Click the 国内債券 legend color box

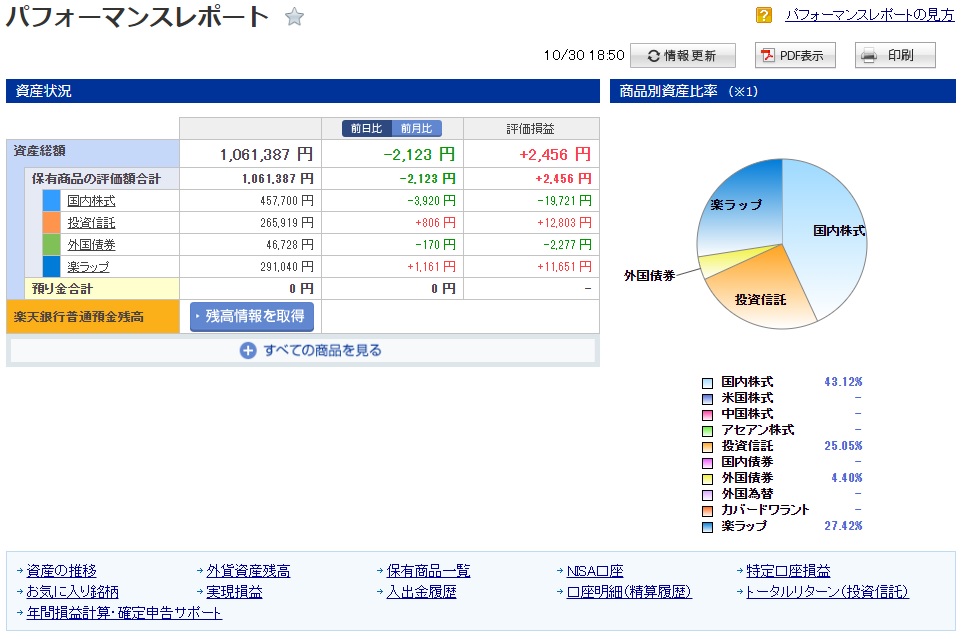pos(708,463)
